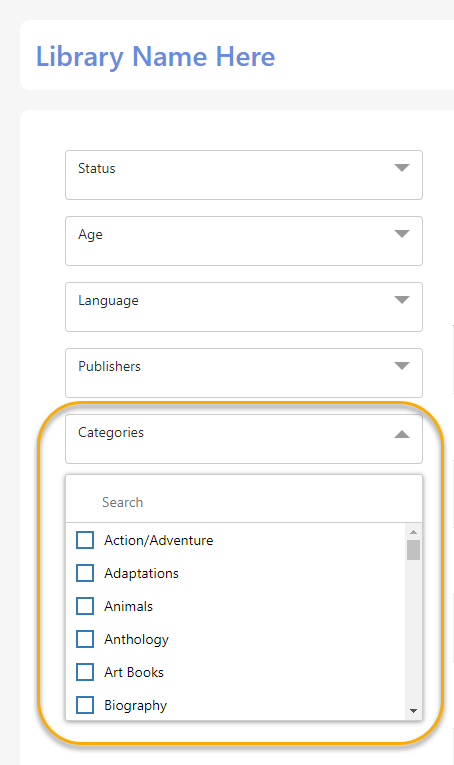
Task: Tick the Adaptations category checkbox
Action: pos(85,573)
